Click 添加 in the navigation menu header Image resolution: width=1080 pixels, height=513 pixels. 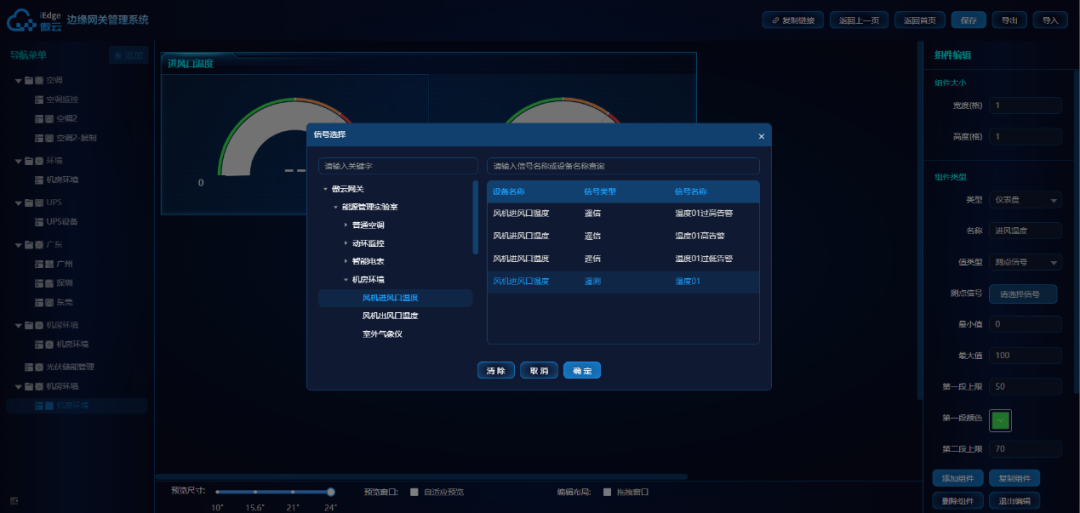(129, 55)
